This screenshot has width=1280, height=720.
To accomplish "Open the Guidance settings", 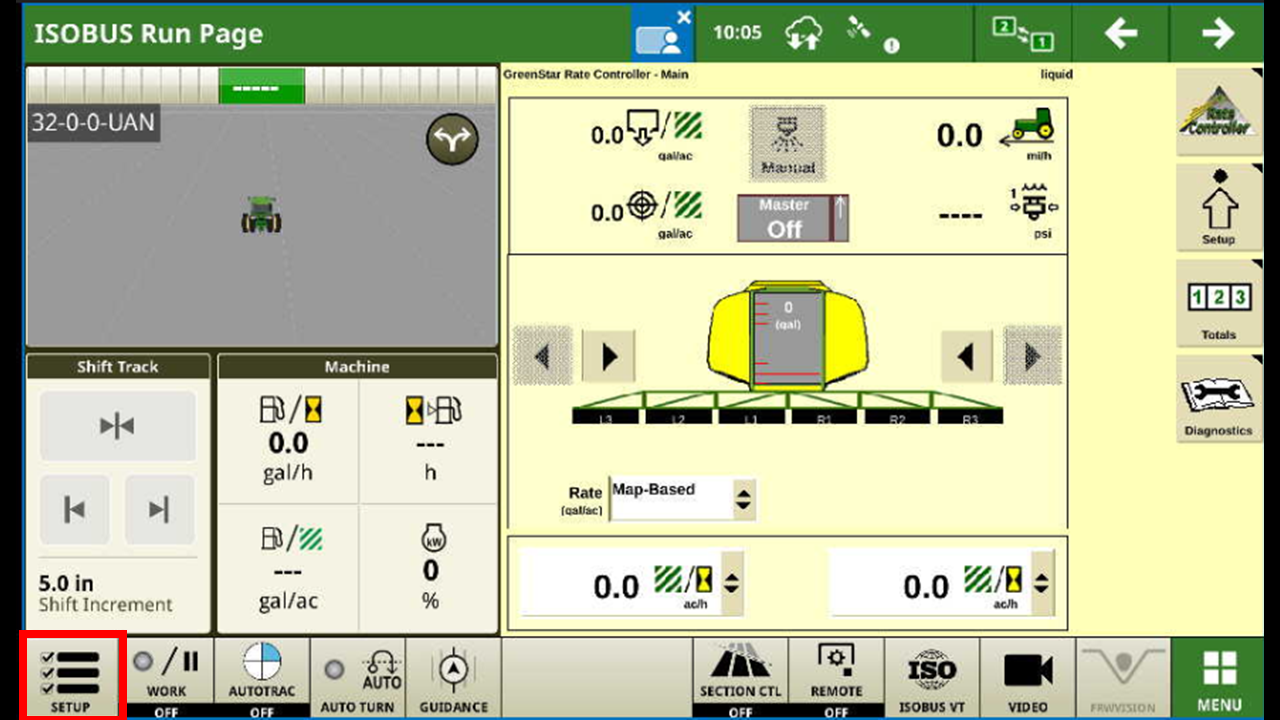I will [x=453, y=677].
